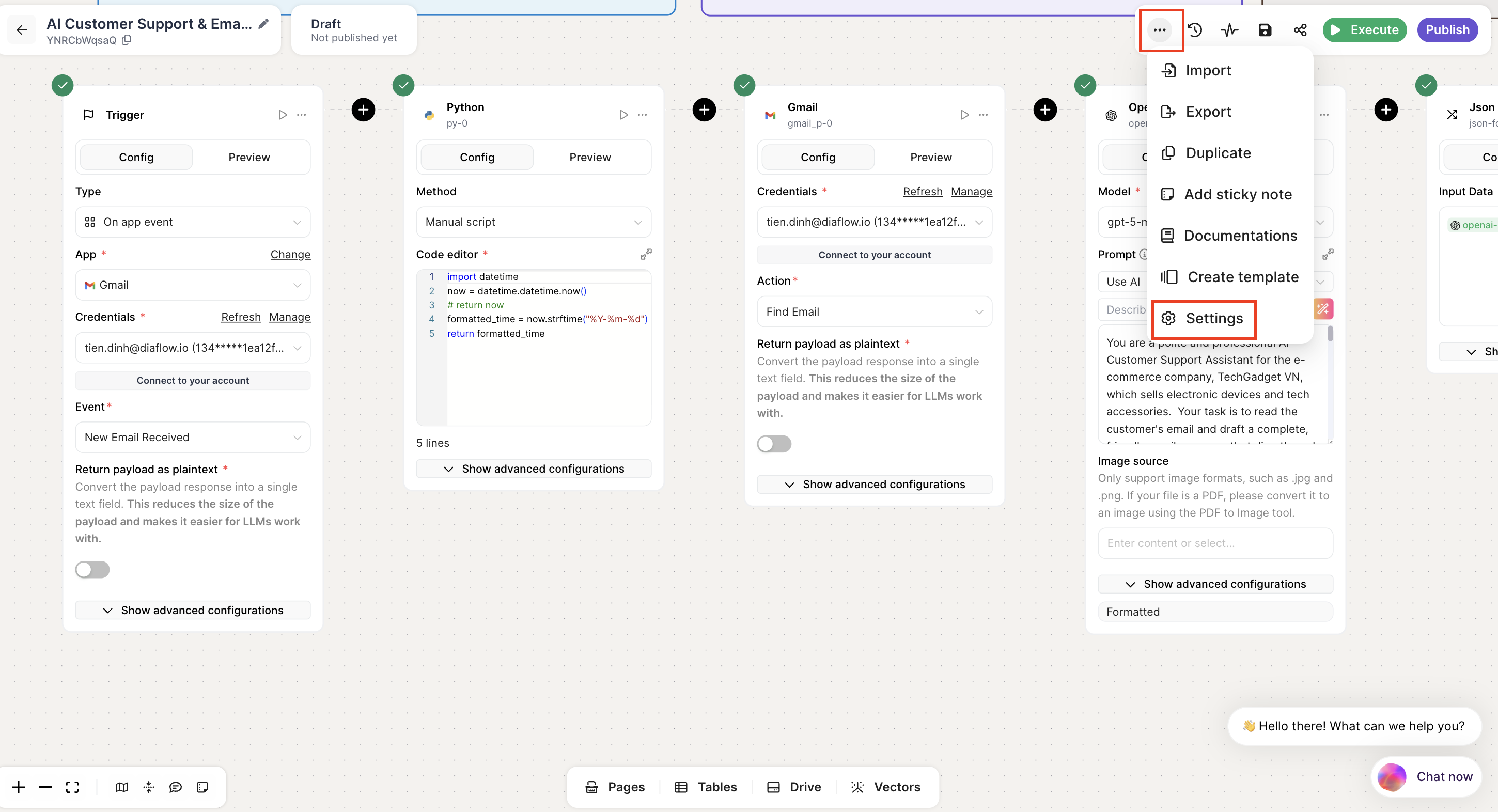Edit workflow name with pencil icon
Image resolution: width=1498 pixels, height=812 pixels.
(263, 24)
